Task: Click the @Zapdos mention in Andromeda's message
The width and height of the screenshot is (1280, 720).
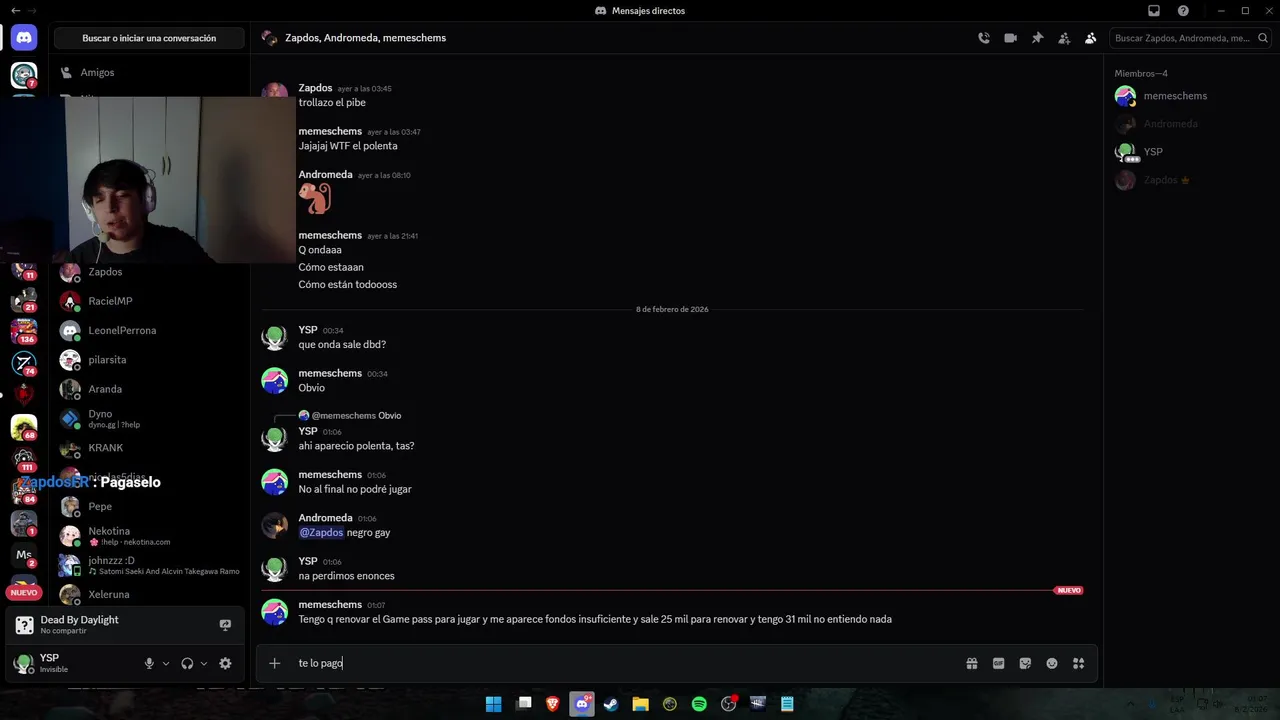Action: tap(321, 533)
